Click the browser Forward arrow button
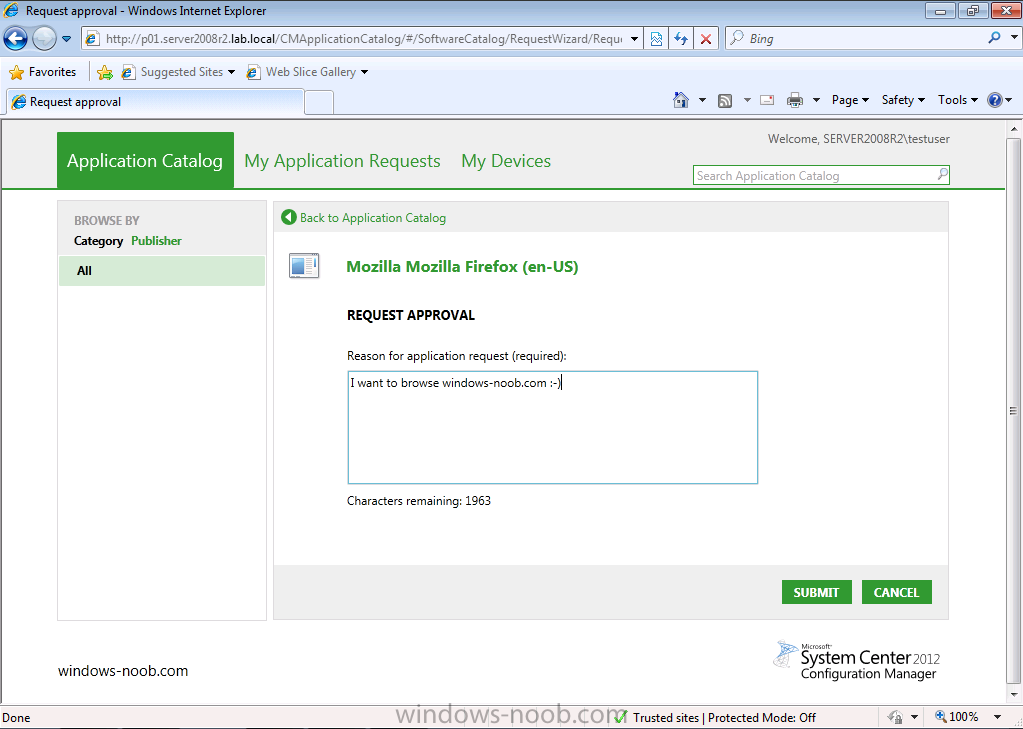 44,39
